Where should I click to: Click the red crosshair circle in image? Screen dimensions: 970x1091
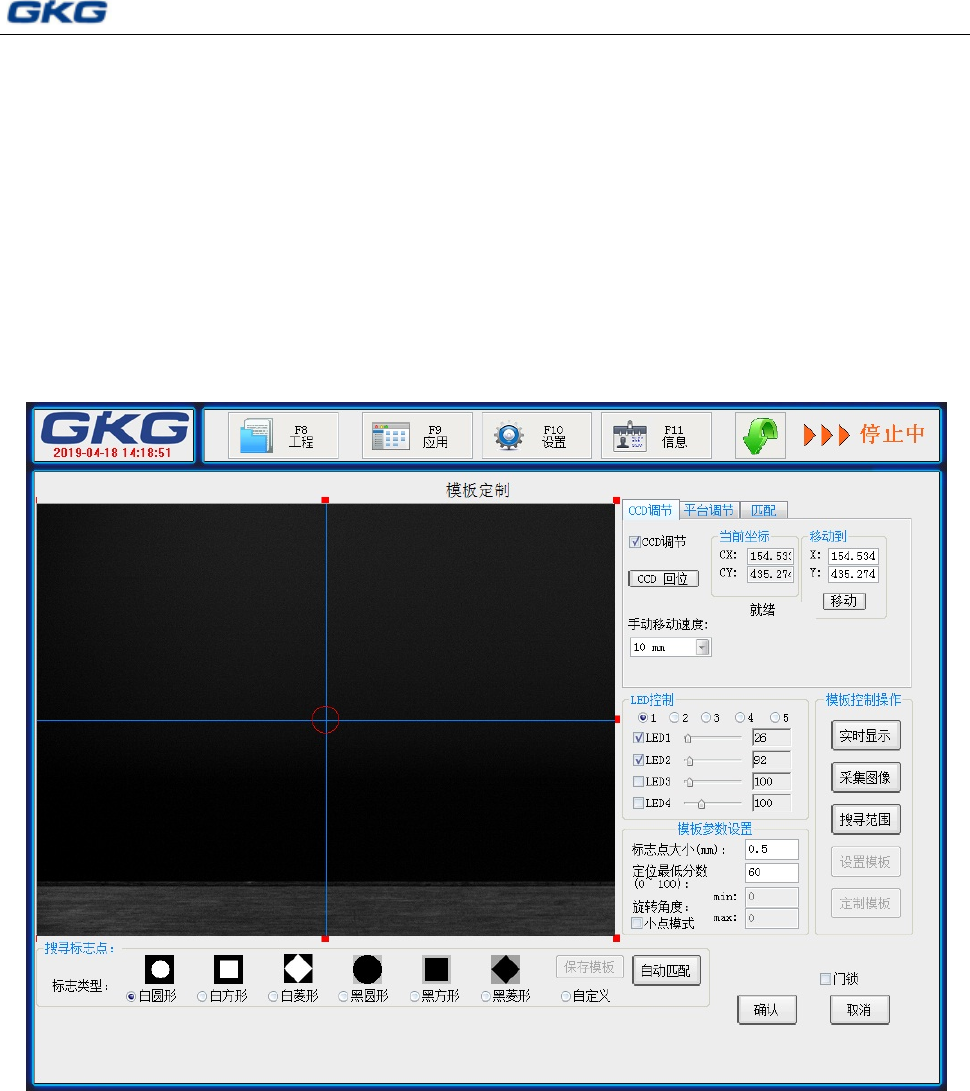[x=325, y=719]
